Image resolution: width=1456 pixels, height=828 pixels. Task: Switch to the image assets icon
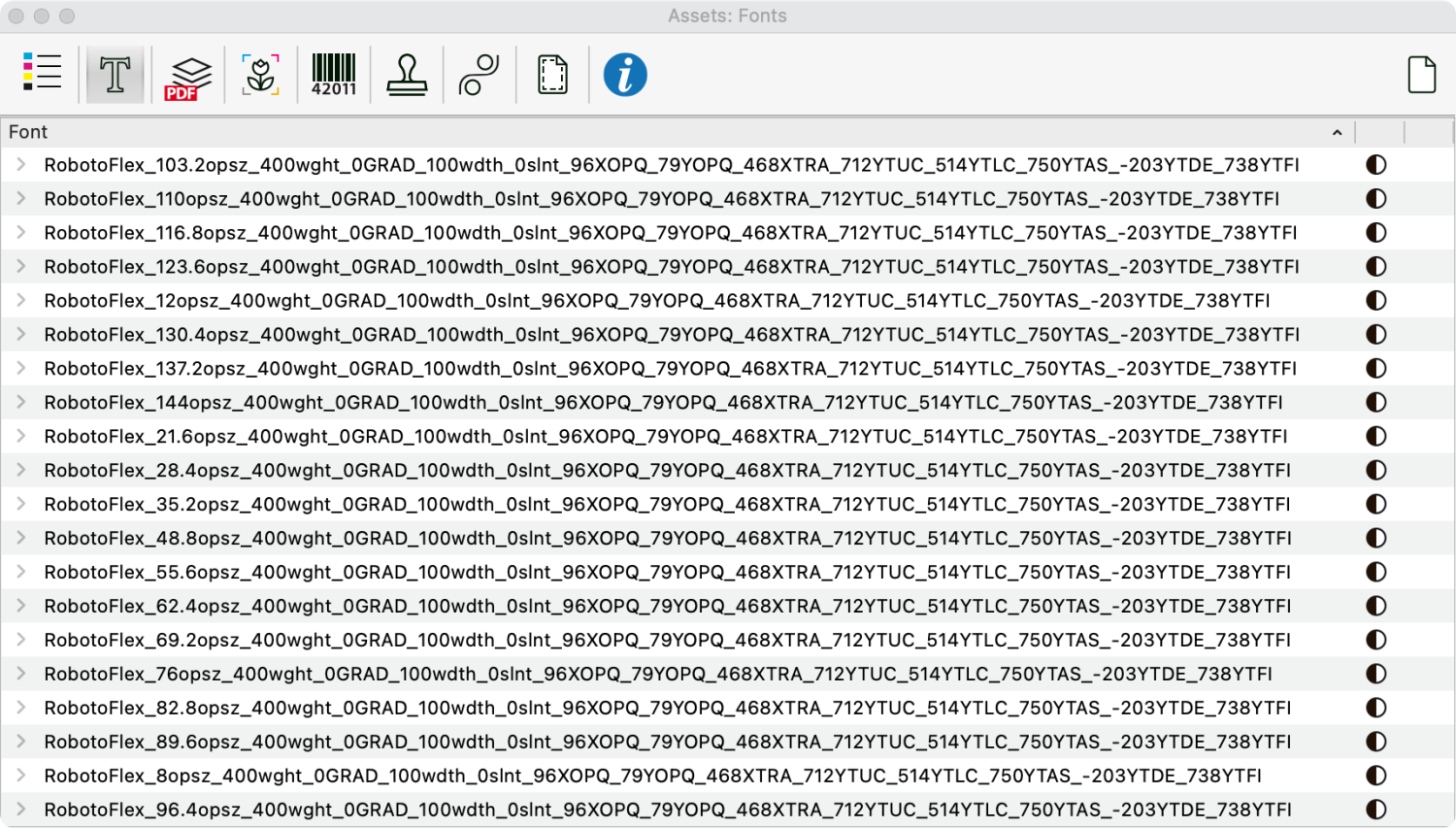pos(259,75)
